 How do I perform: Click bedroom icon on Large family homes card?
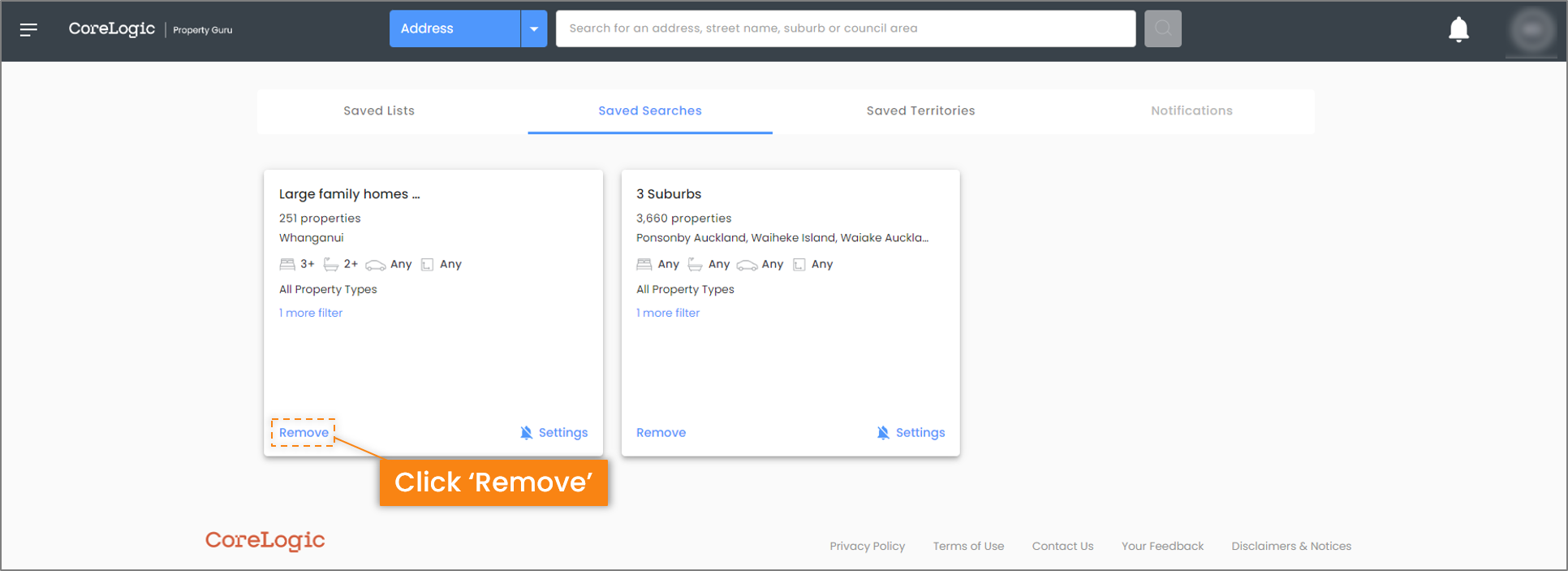pos(287,264)
